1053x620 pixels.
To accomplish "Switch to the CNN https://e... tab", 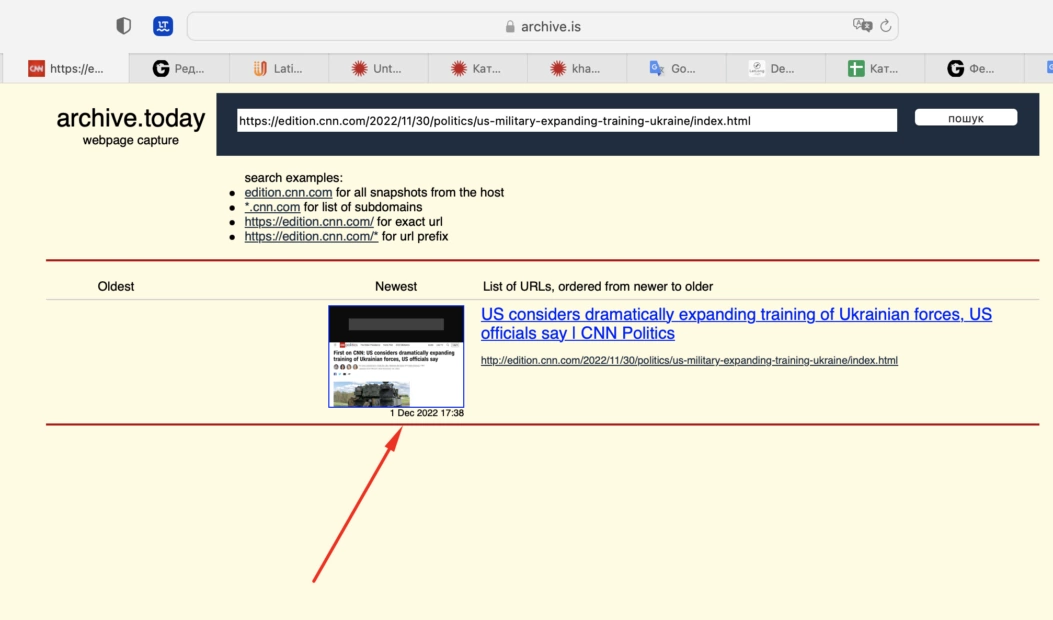I will coord(66,68).
